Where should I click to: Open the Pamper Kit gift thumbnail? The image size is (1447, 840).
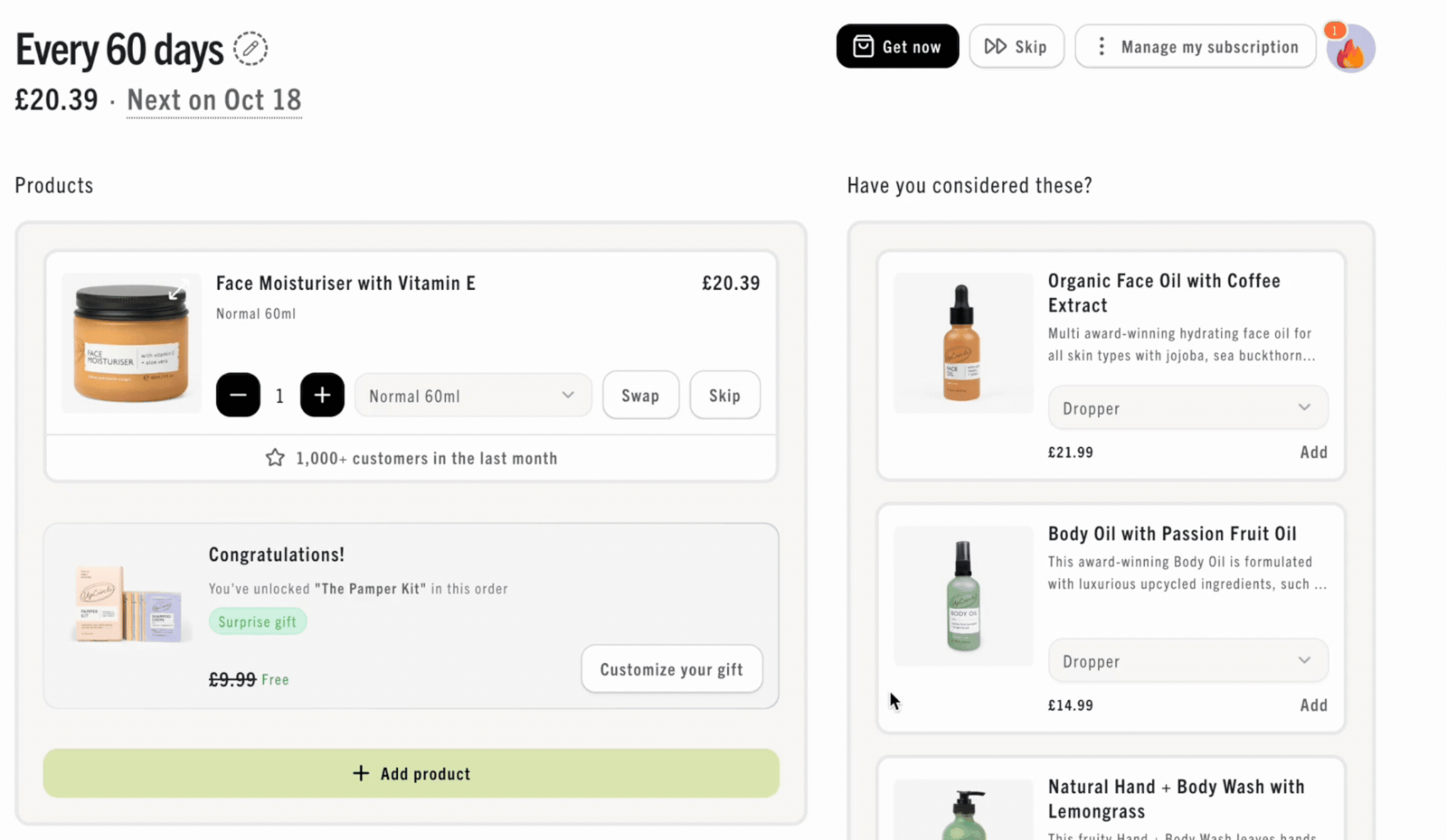tap(129, 604)
